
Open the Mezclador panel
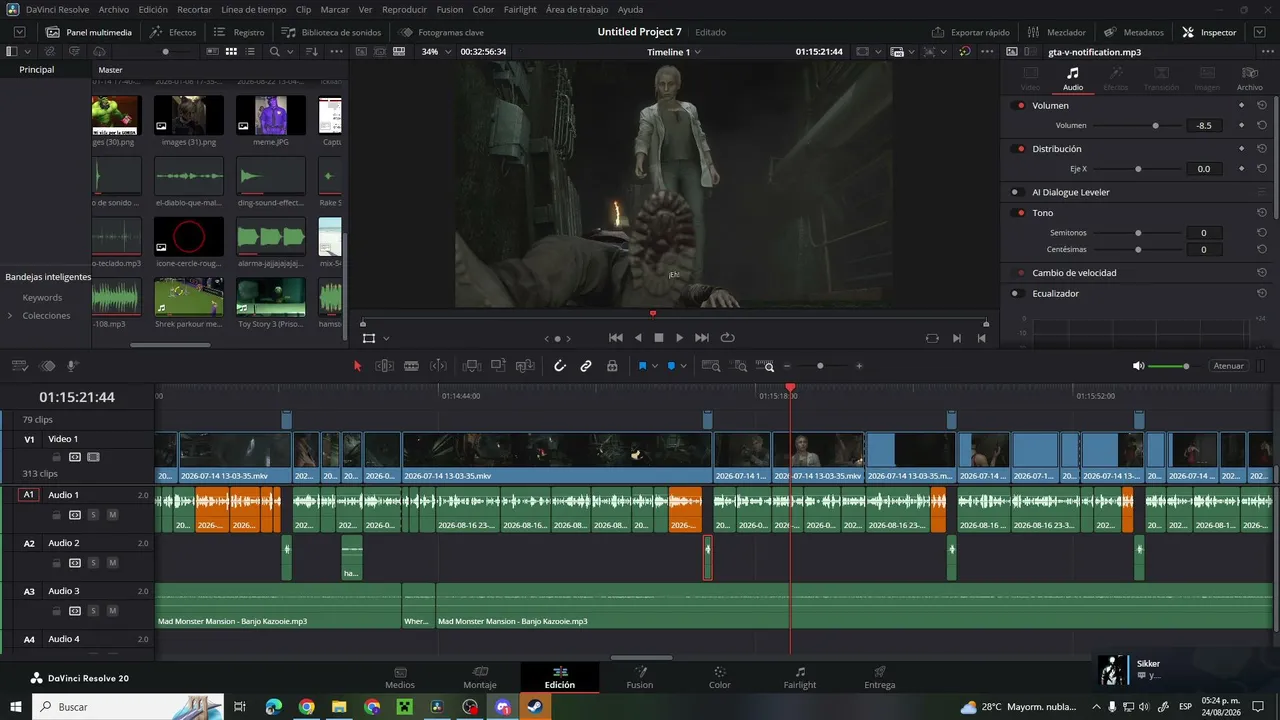click(x=1057, y=32)
